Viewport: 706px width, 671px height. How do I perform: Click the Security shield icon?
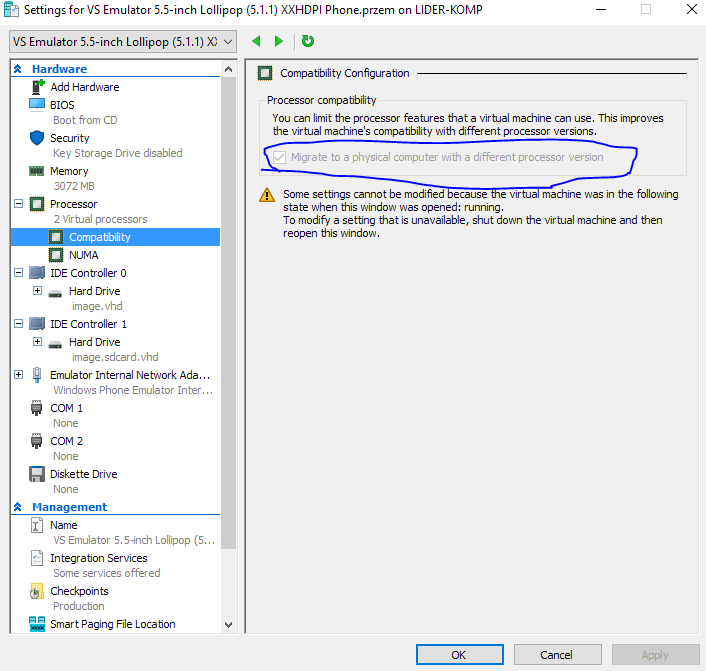pos(37,138)
